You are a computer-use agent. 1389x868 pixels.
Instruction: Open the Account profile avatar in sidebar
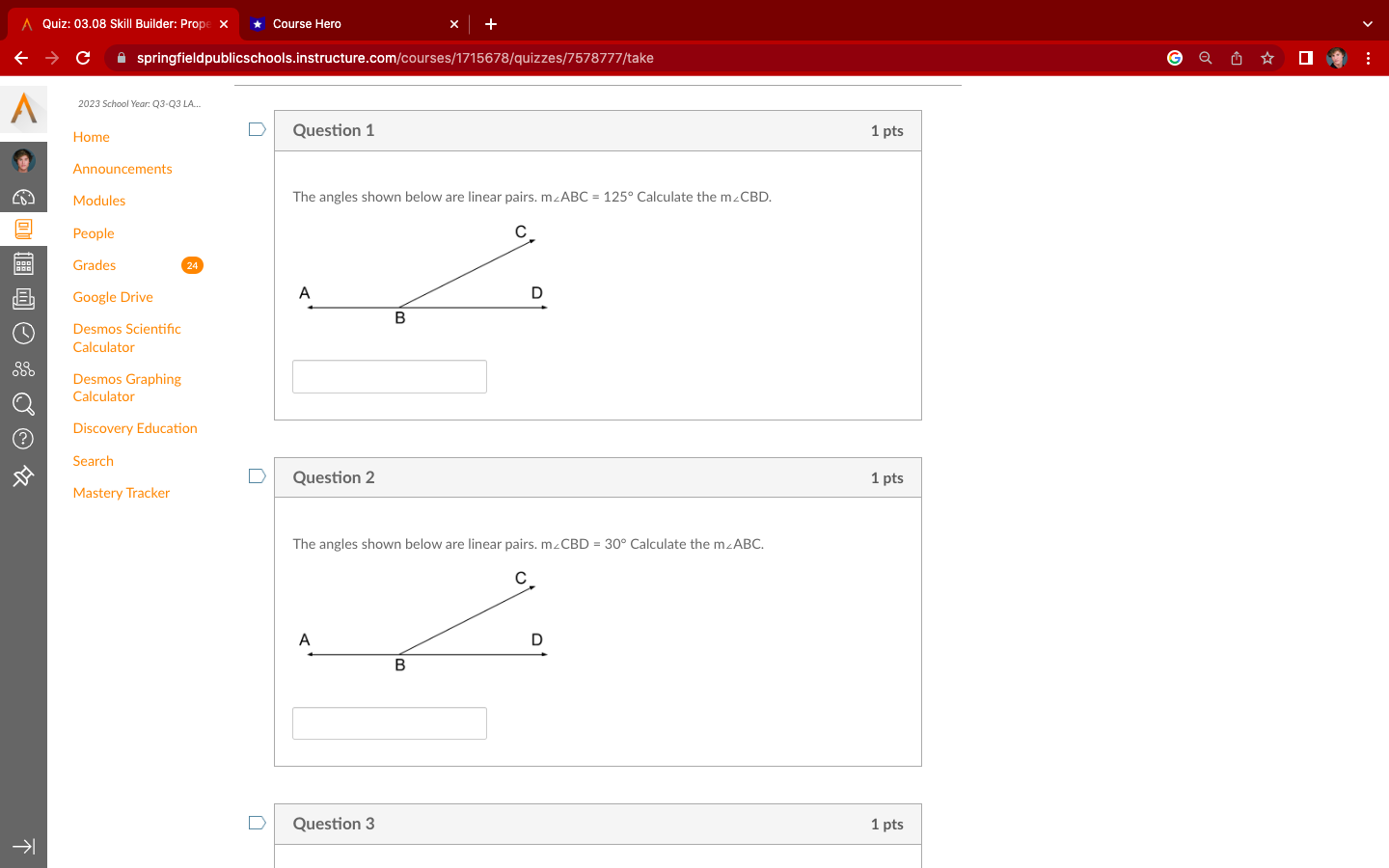[23, 160]
